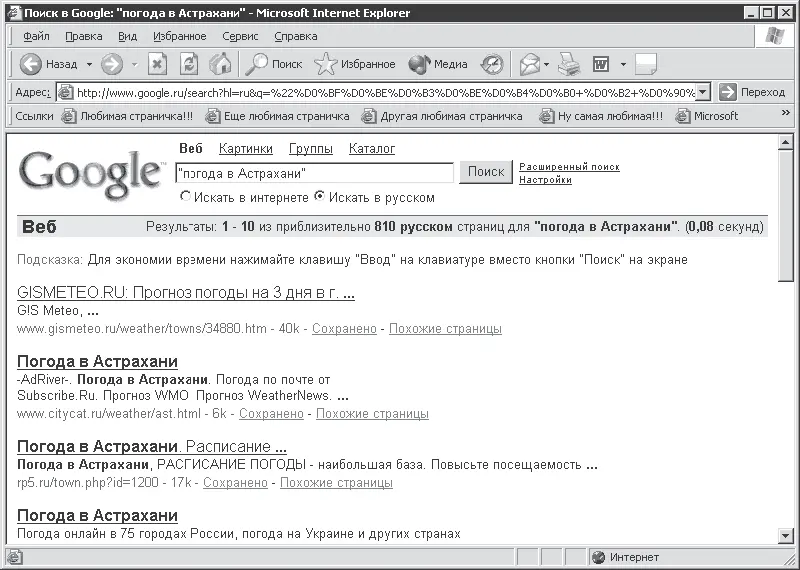The width and height of the screenshot is (800, 570).
Task: Open the Справка menu
Action: 296,36
